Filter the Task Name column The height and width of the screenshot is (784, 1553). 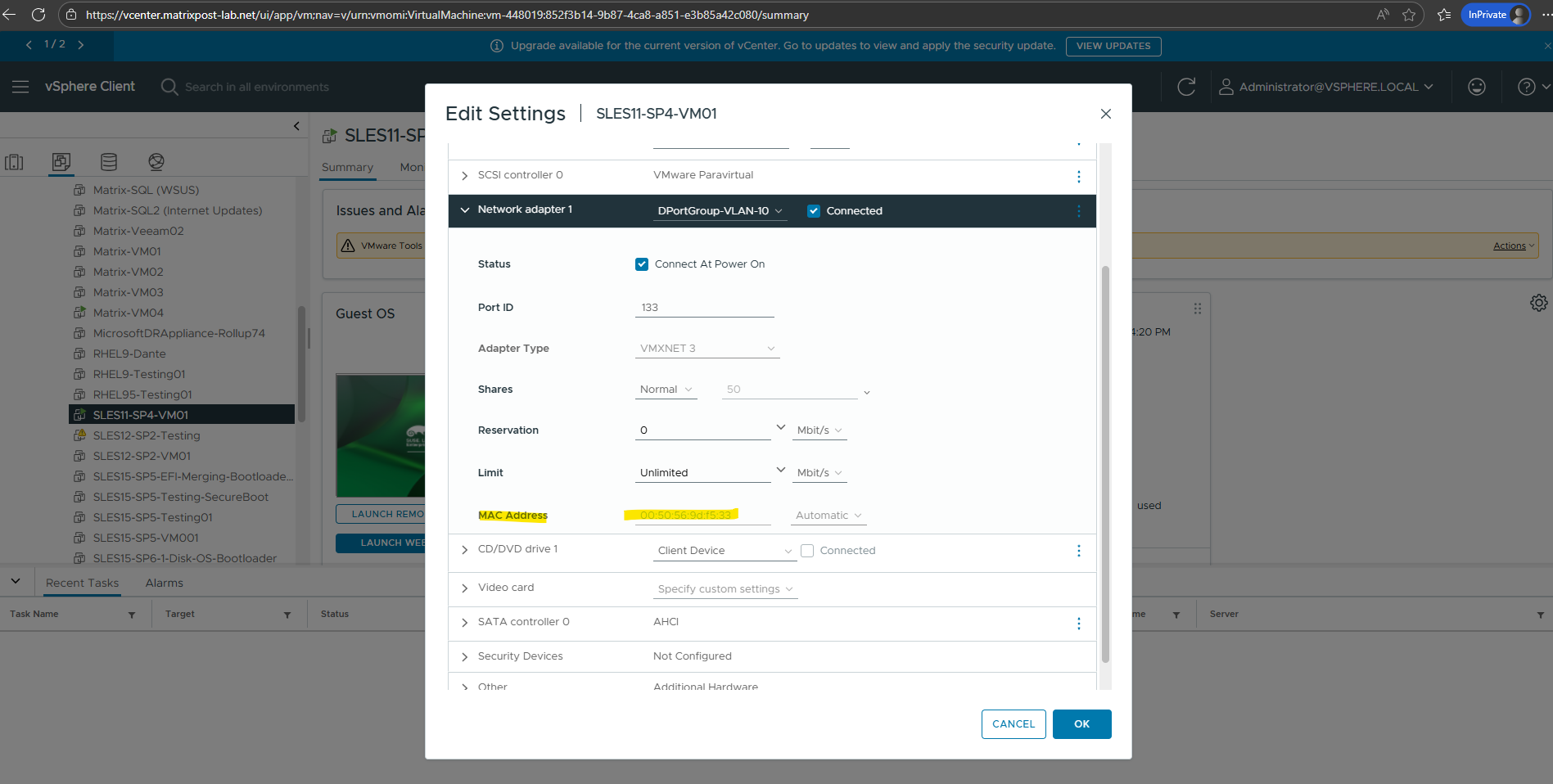132,615
